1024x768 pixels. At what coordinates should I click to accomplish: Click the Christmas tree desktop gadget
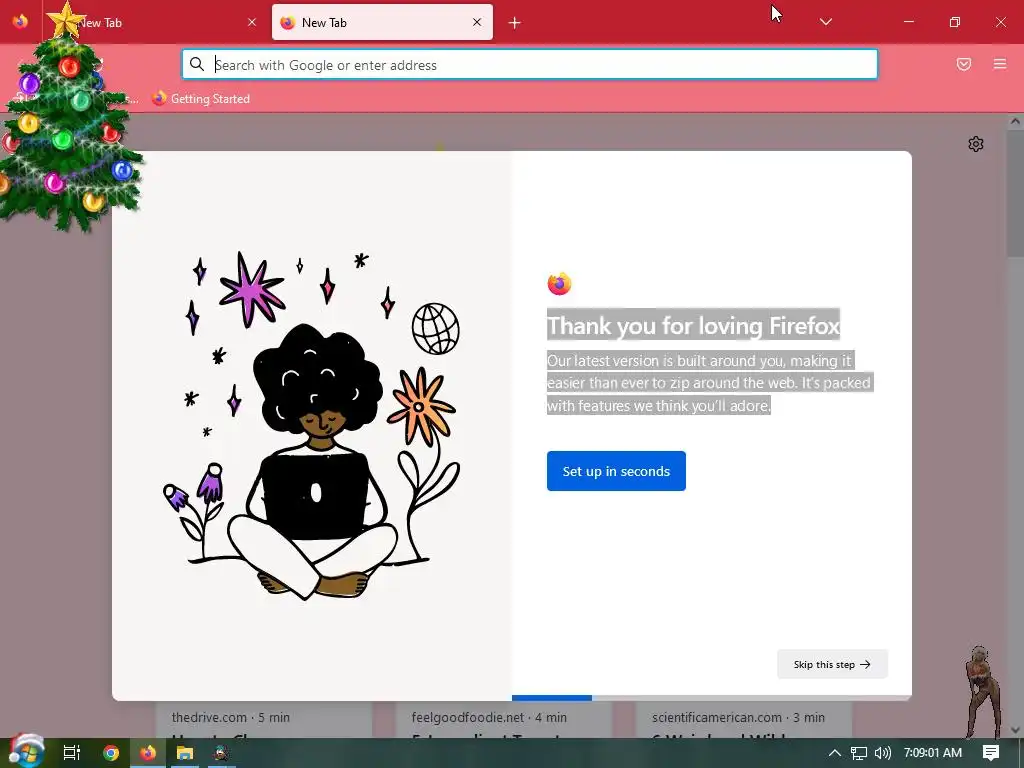coord(69,118)
